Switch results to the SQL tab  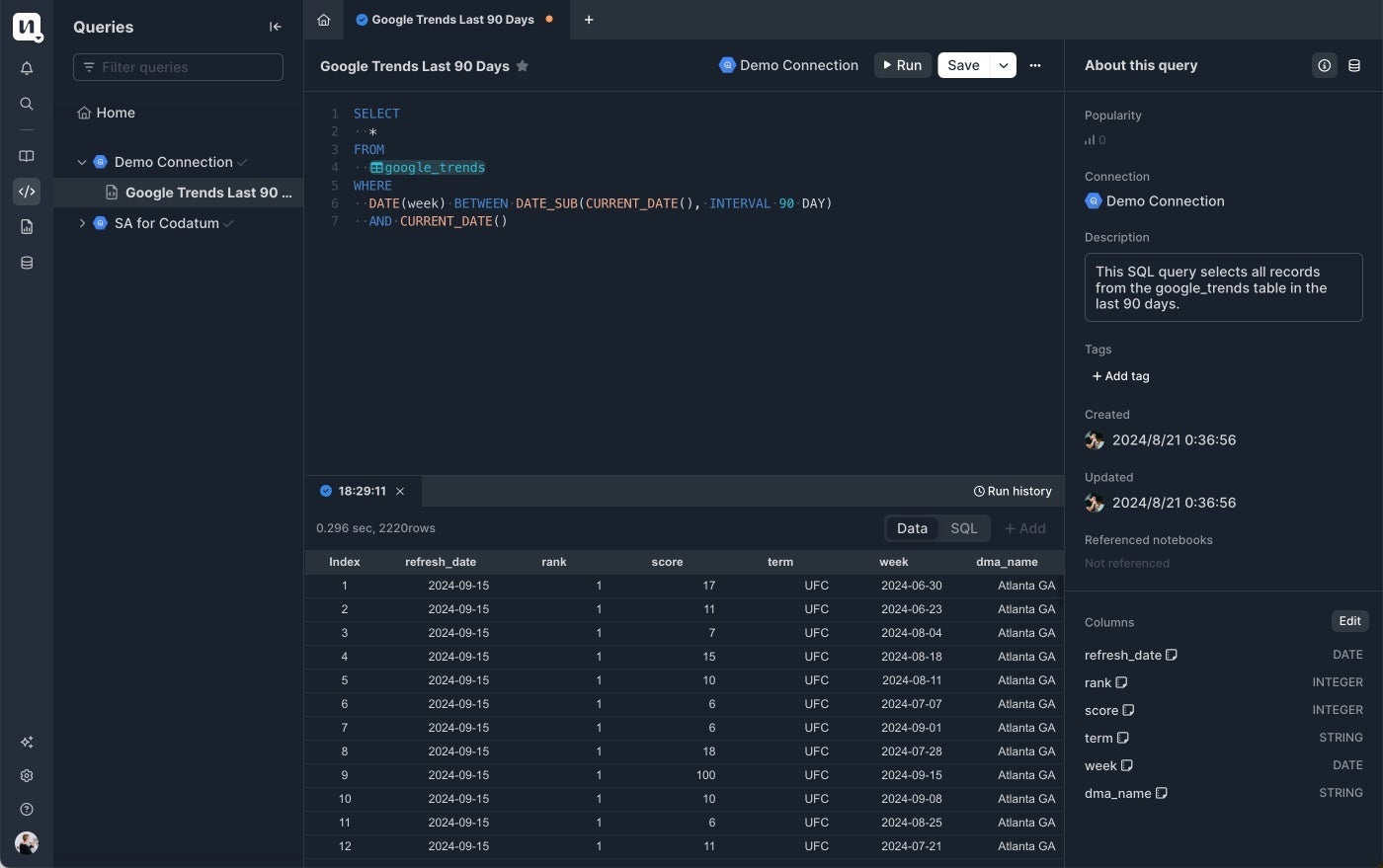[963, 528]
